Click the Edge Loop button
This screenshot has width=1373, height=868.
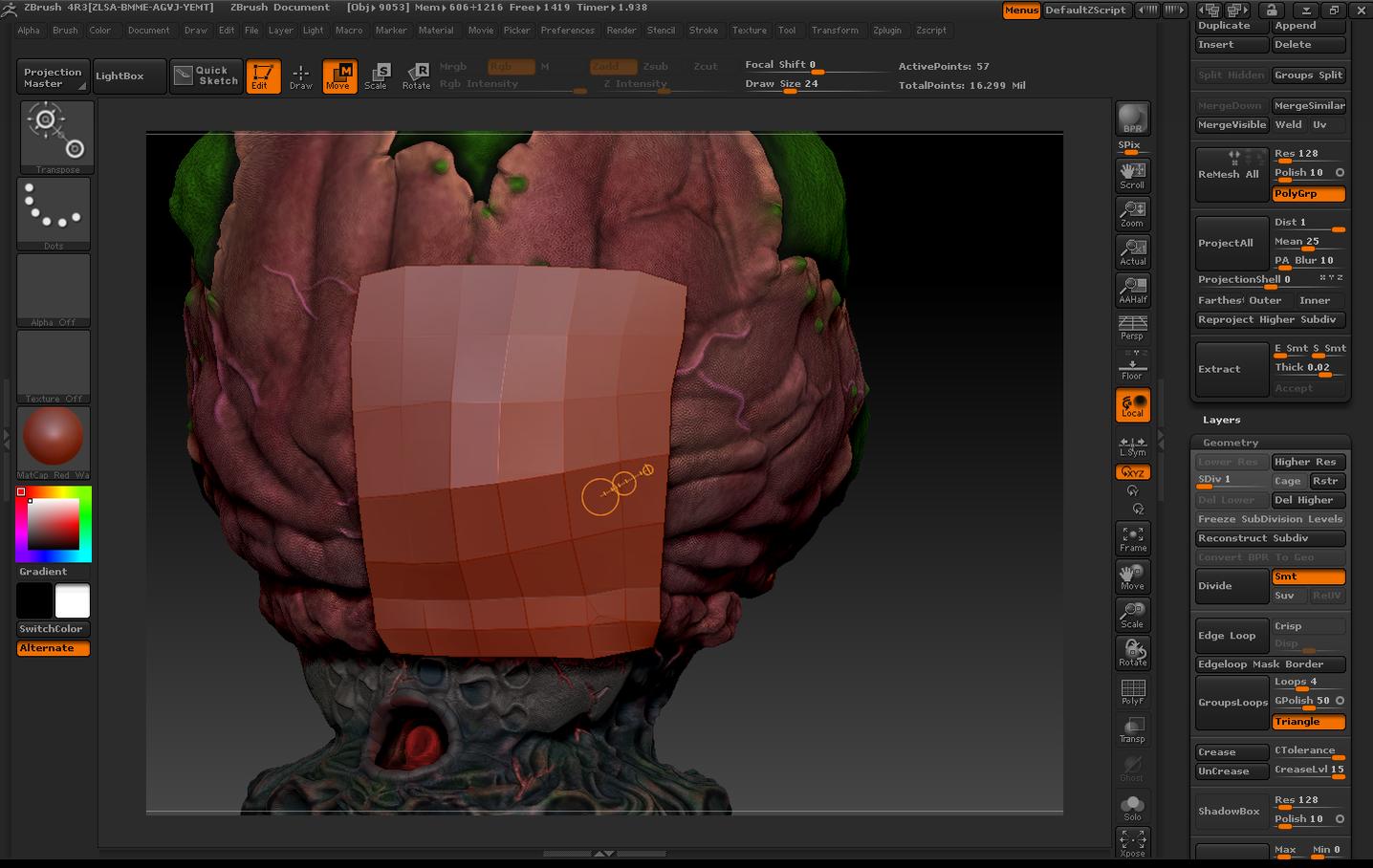click(x=1231, y=636)
